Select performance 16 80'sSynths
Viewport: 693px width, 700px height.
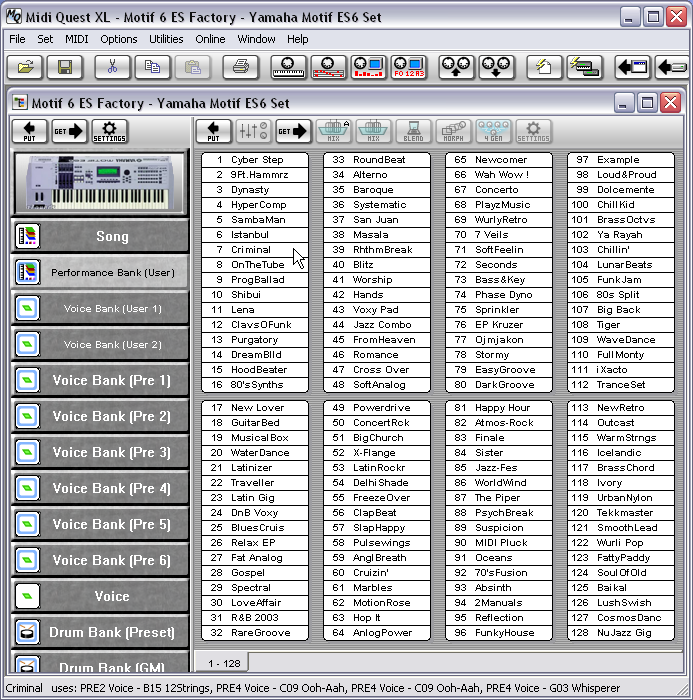[x=255, y=385]
